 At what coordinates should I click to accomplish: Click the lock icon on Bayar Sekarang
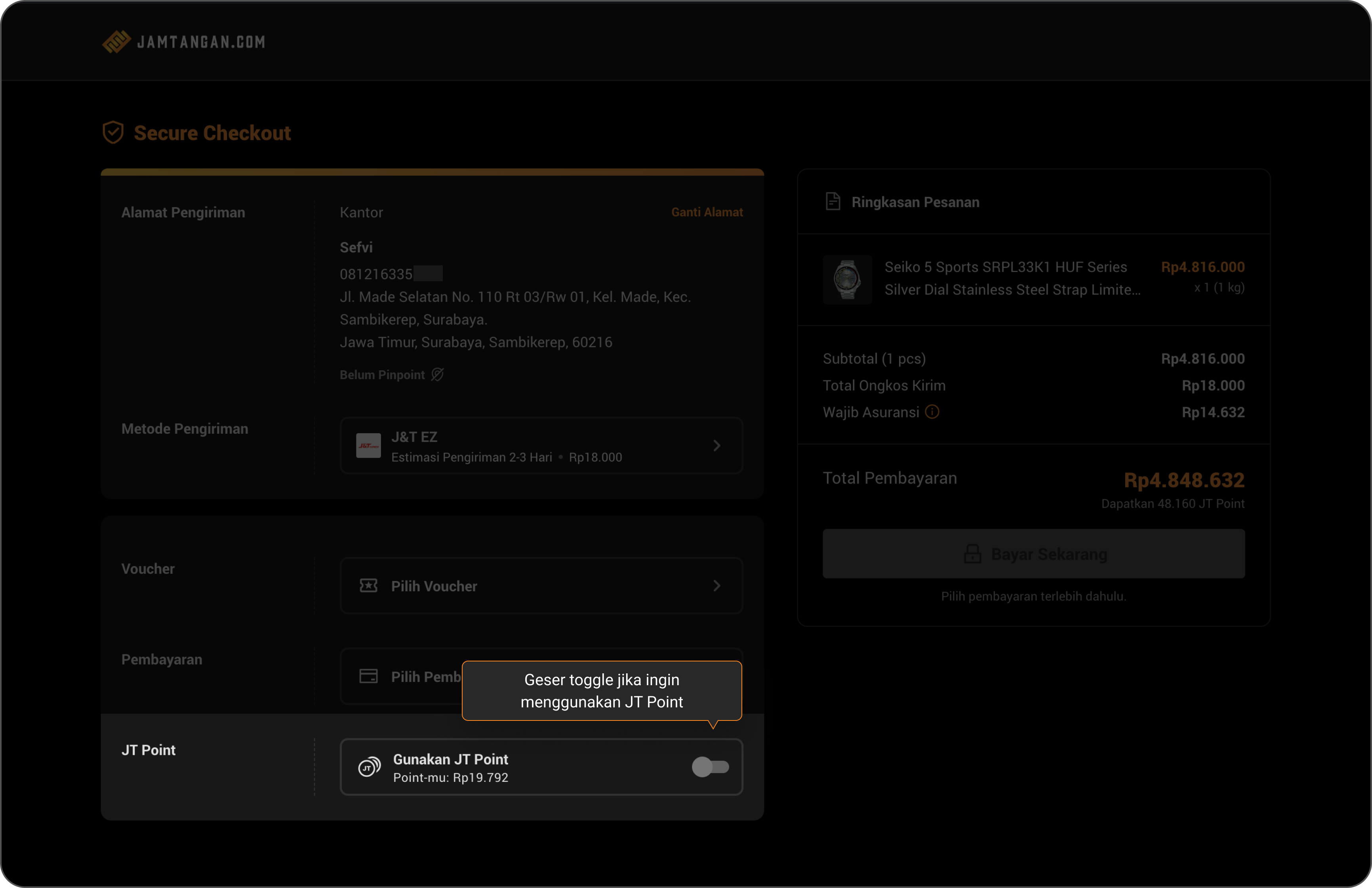(972, 554)
